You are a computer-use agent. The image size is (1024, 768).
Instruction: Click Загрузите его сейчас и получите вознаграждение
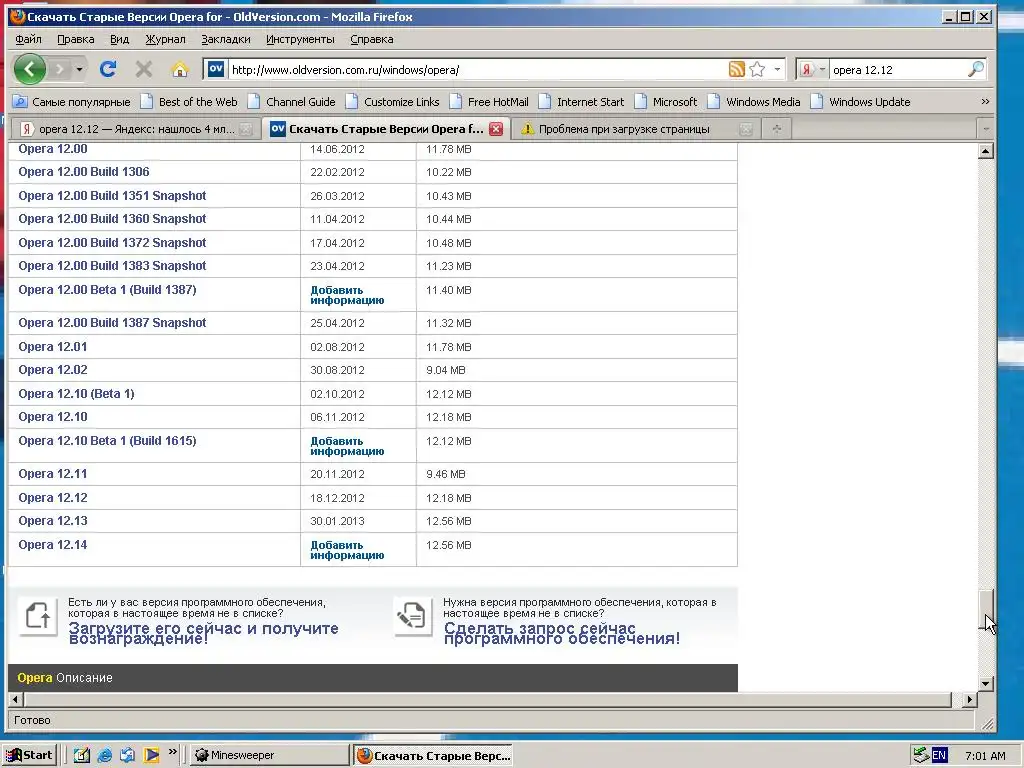pos(203,633)
